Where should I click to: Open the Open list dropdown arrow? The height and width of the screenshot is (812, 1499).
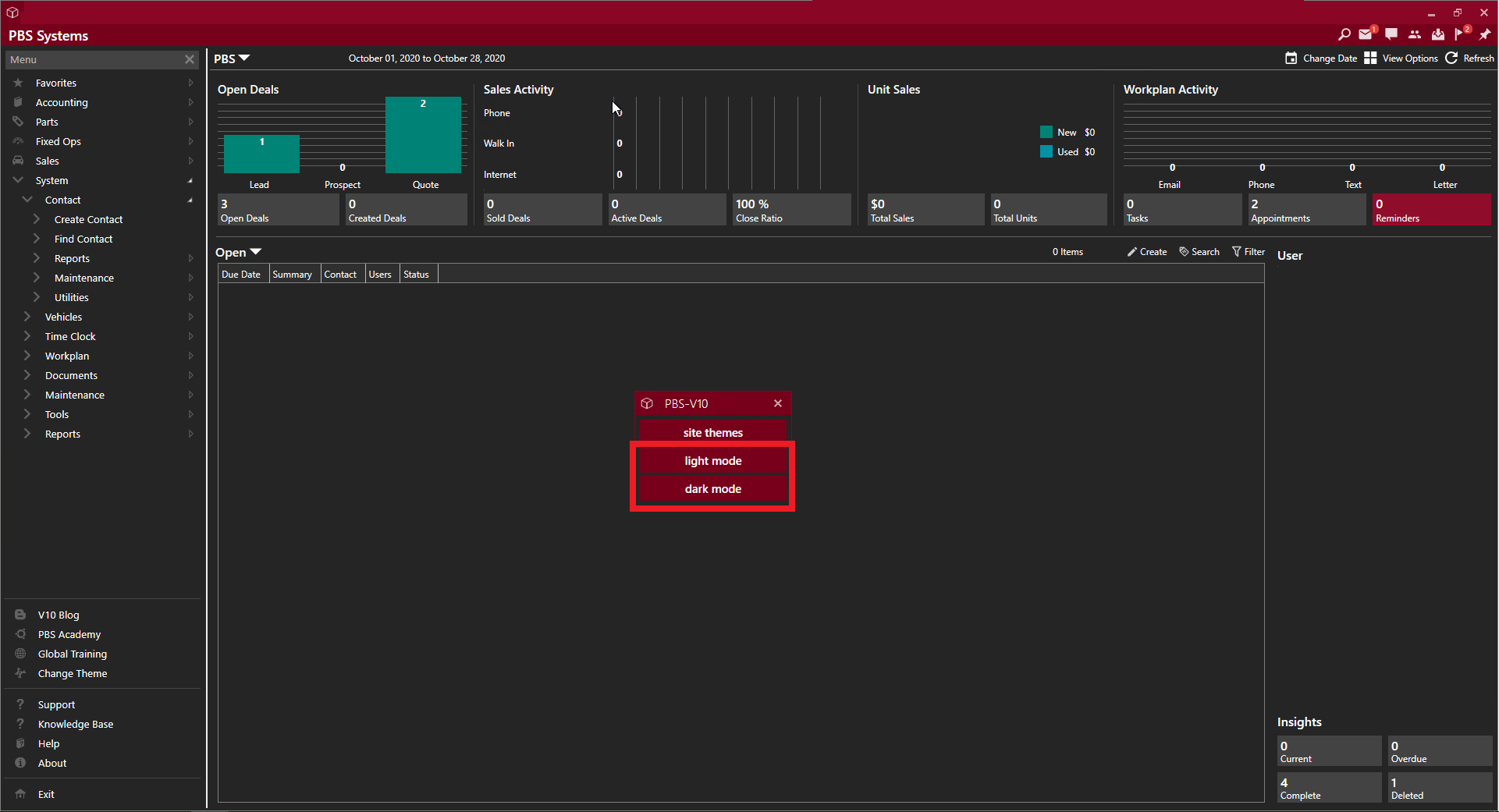tap(256, 252)
